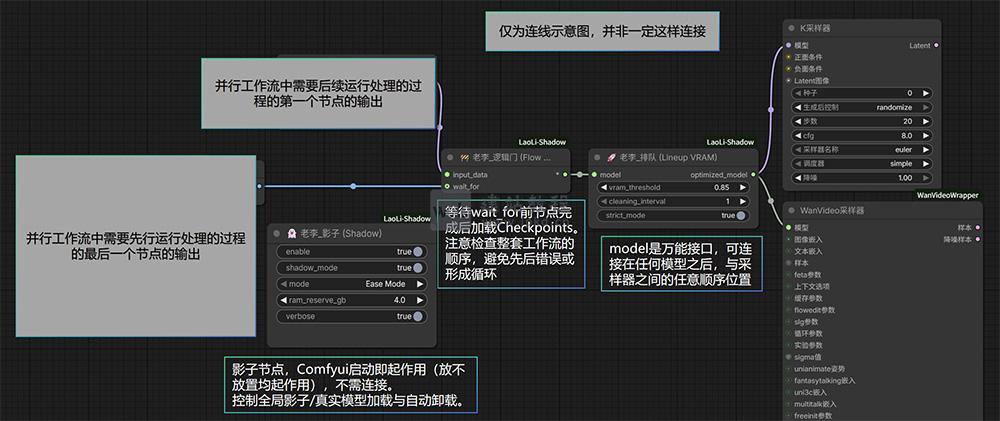
Task: Collapse the 老李_排队 Lineup VRAM node dot
Action: click(x=597, y=157)
